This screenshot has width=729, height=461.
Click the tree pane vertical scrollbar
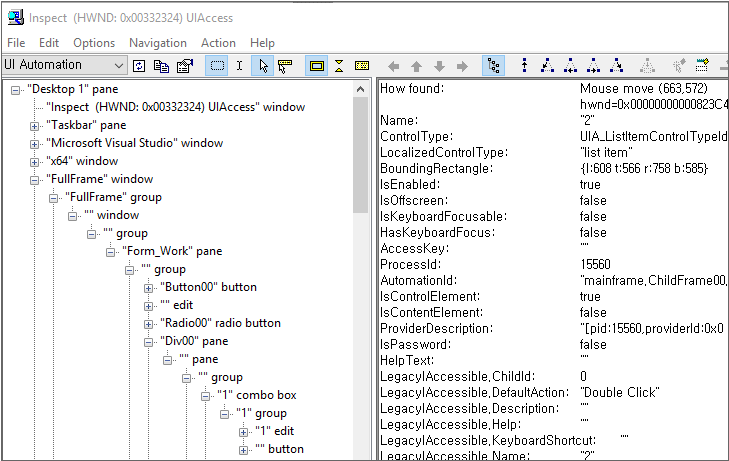(361, 300)
